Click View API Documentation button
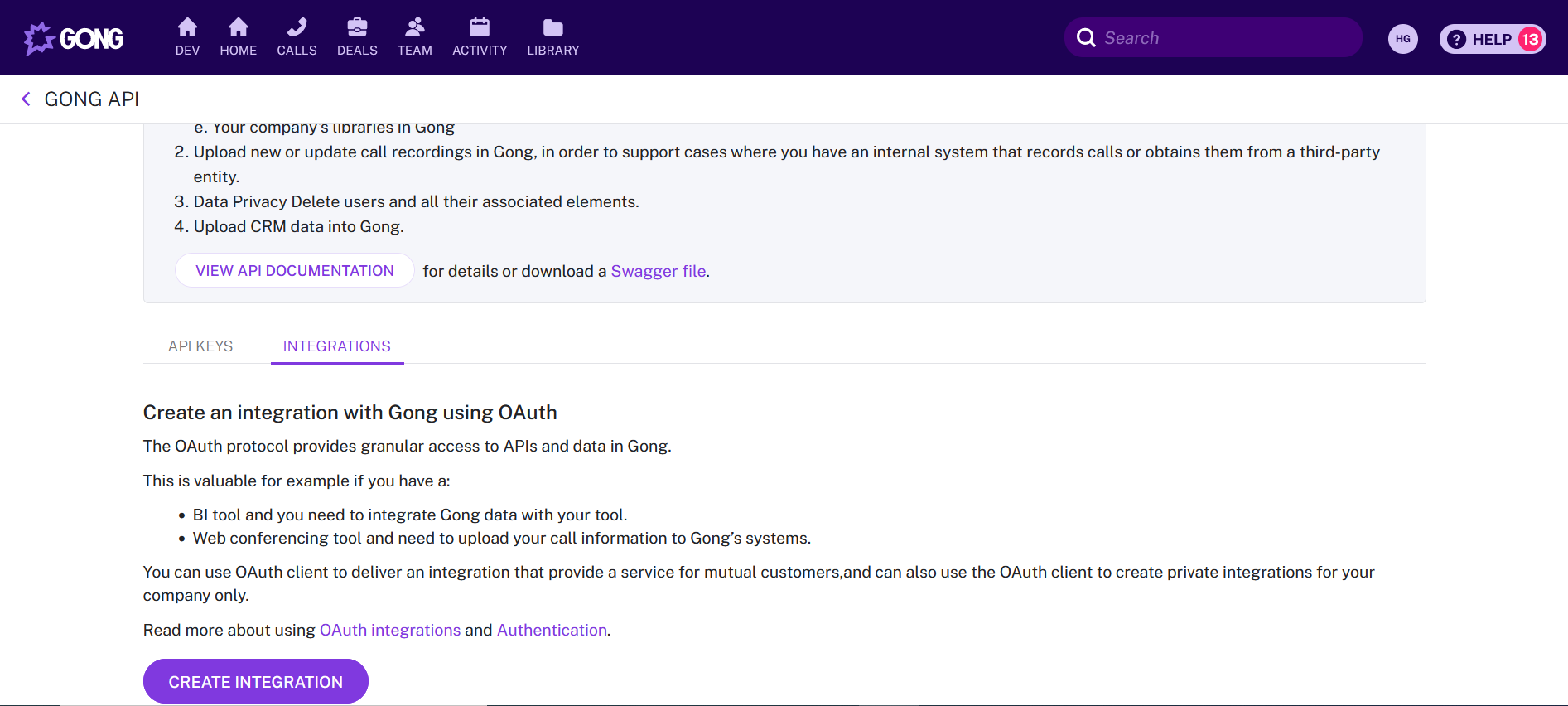This screenshot has height=706, width=1568. coord(294,271)
